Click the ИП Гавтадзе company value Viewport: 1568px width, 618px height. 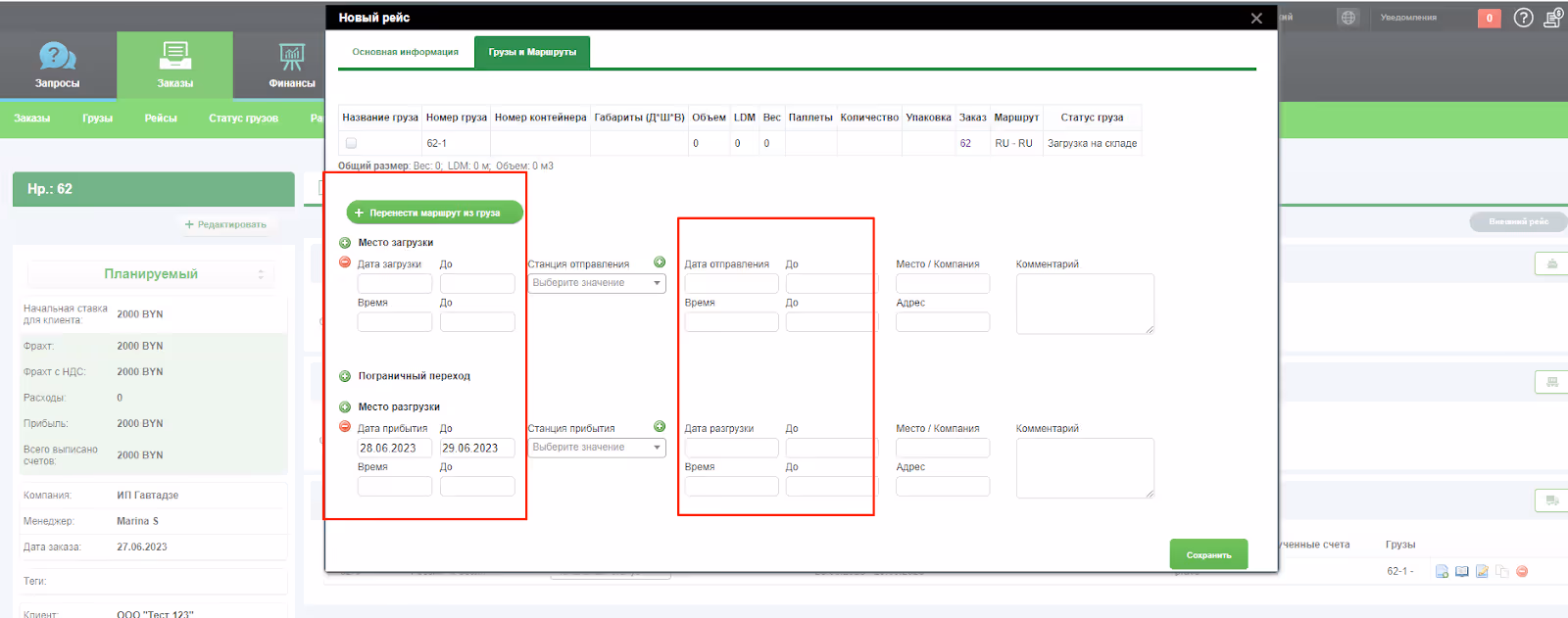tap(147, 496)
